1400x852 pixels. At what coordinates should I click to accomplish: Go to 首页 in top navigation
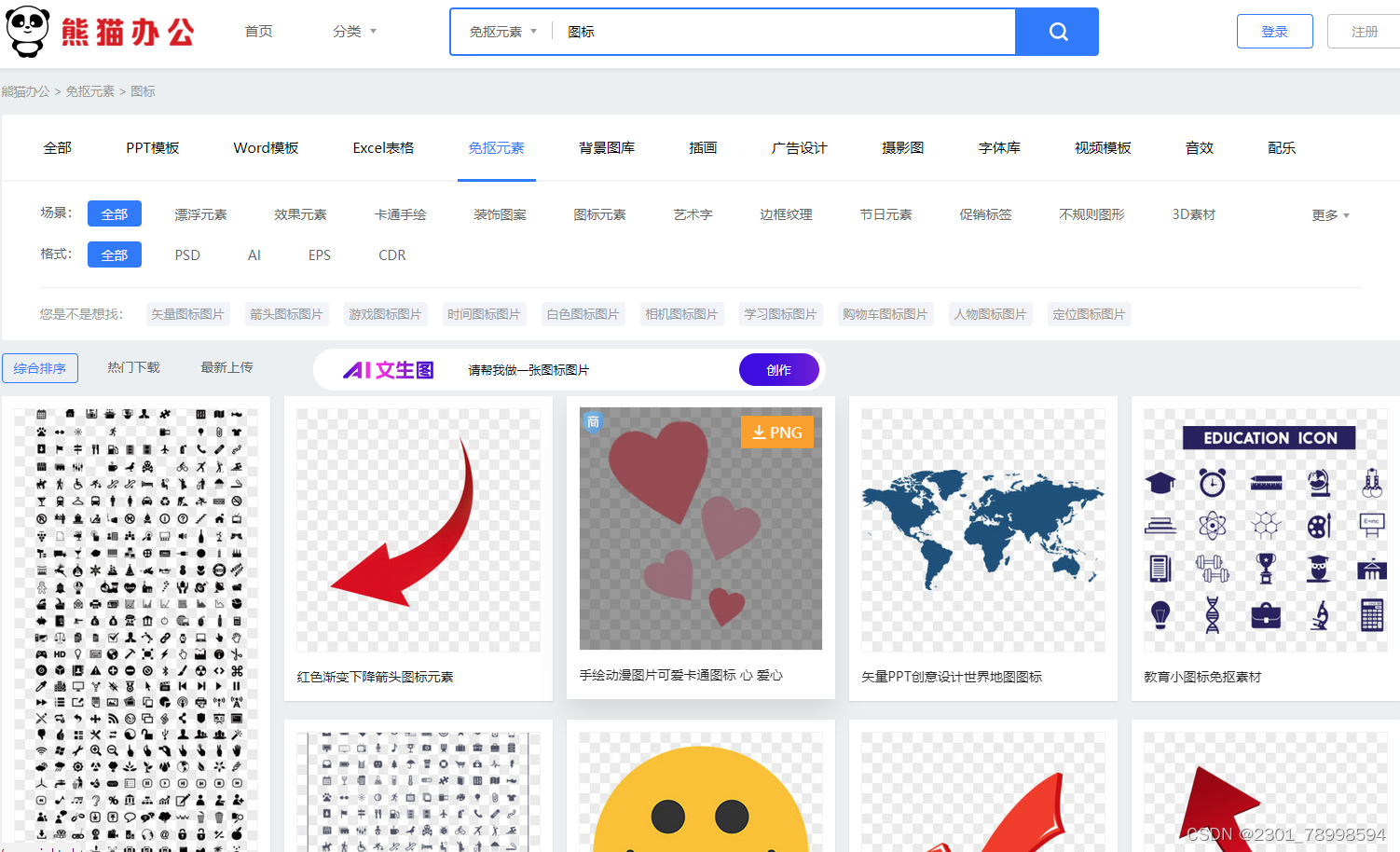click(x=258, y=32)
